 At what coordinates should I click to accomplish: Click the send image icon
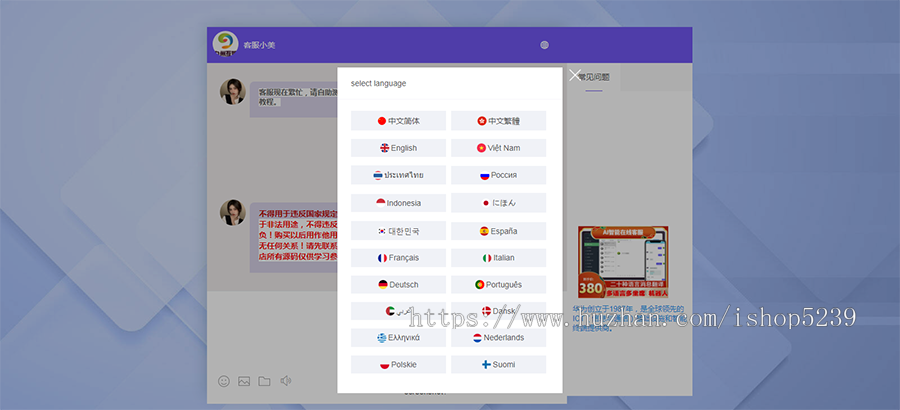click(244, 381)
